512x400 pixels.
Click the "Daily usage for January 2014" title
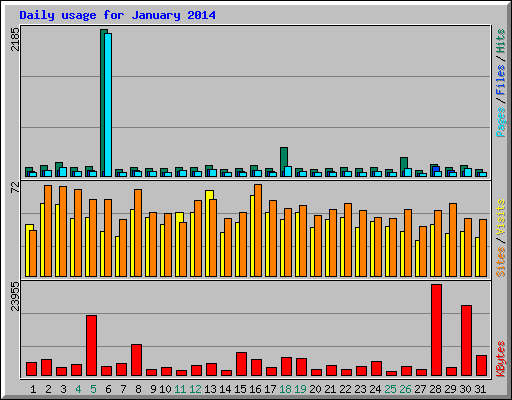[x=117, y=15]
